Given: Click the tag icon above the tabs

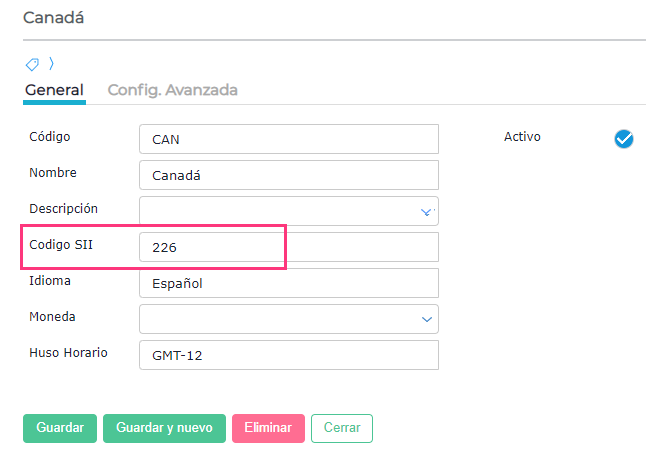Looking at the screenshot, I should (32, 65).
